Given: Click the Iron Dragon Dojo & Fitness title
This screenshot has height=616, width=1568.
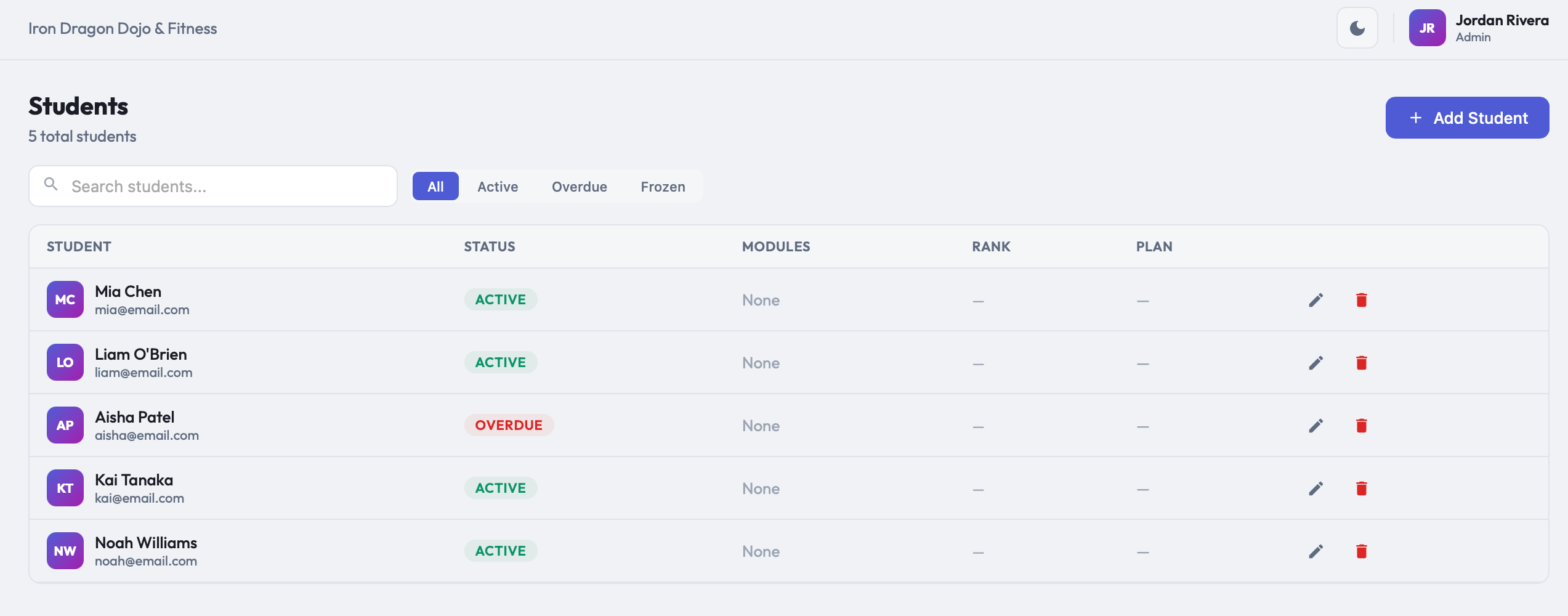Looking at the screenshot, I should pyautogui.click(x=123, y=29).
